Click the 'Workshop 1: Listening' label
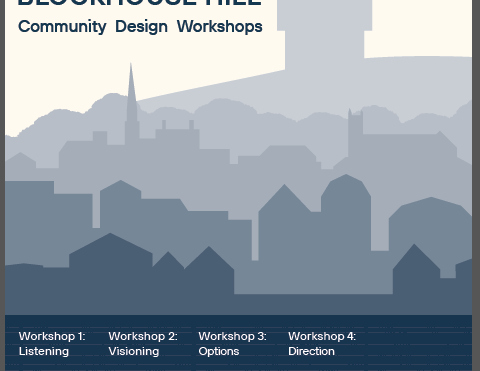 pyautogui.click(x=52, y=344)
